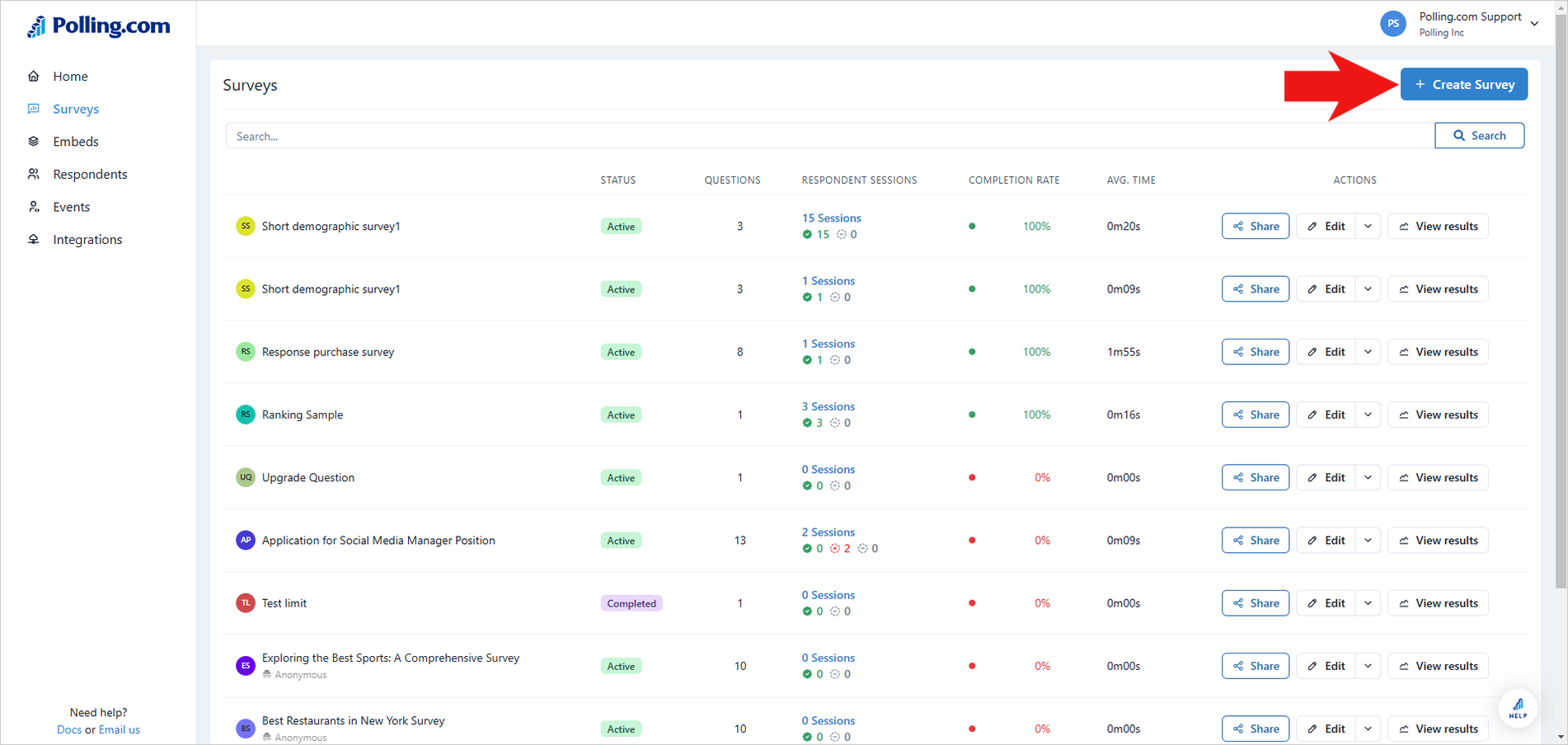This screenshot has height=745, width=1568.
Task: Click the BS avatar of Best Restaurants survey
Action: [x=246, y=729]
